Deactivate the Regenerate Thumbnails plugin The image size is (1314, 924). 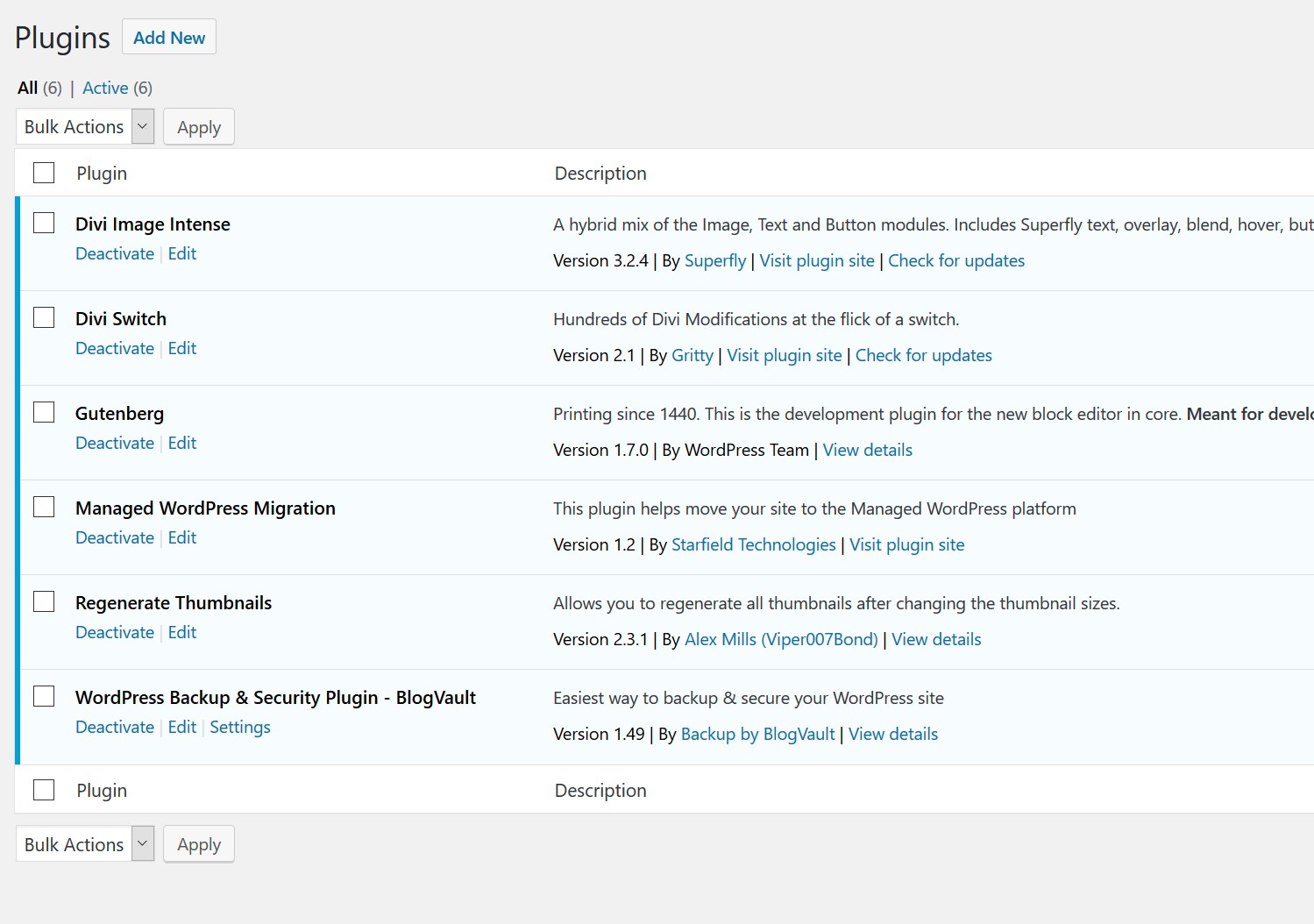(115, 632)
